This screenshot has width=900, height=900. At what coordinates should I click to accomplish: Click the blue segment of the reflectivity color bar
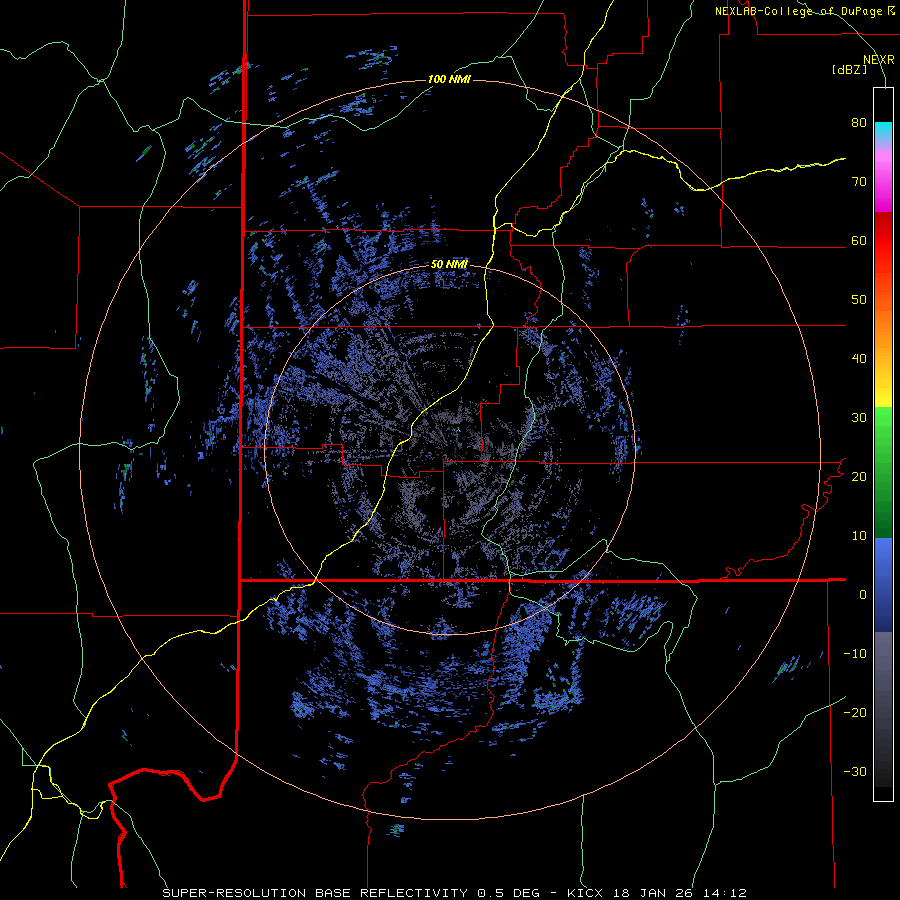point(883,585)
